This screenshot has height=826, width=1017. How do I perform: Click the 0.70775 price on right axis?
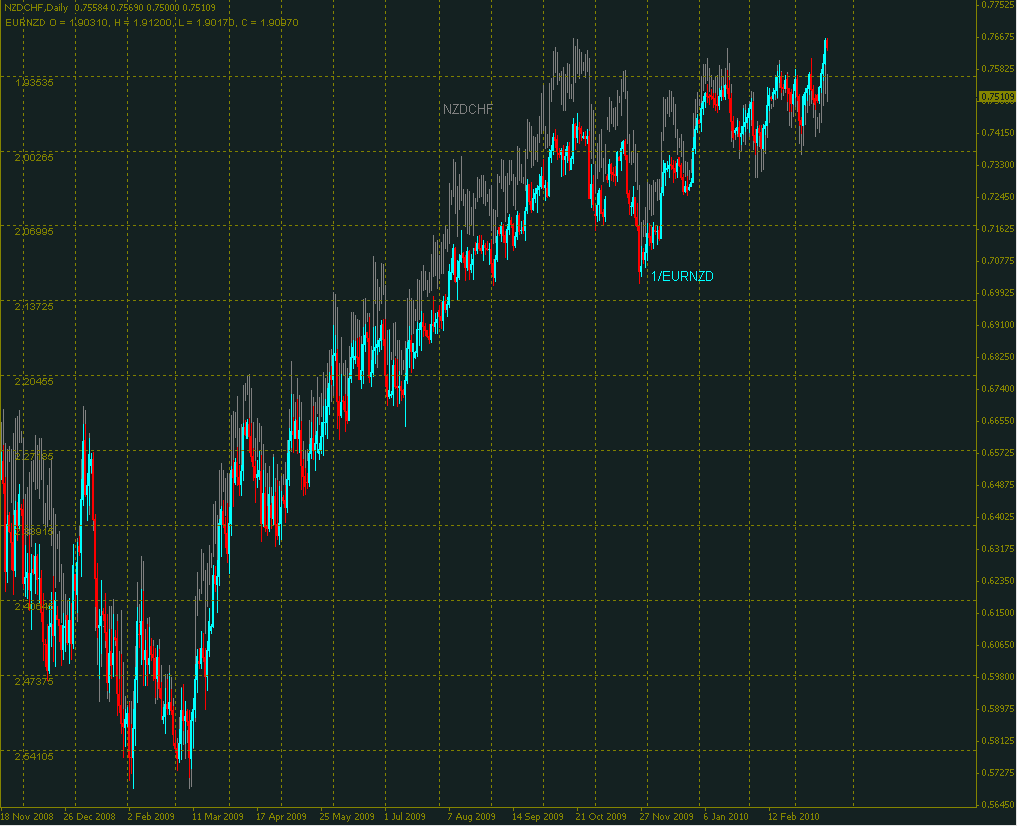[998, 261]
